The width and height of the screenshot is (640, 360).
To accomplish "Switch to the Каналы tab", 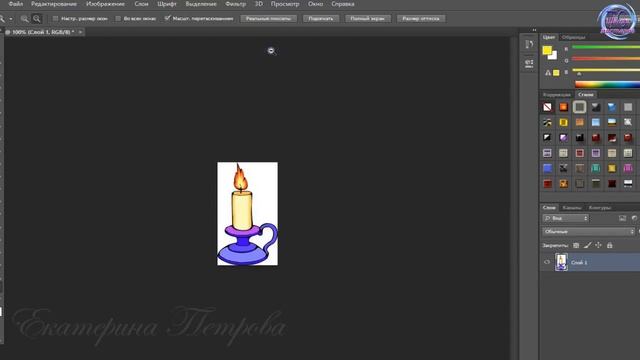I will [x=571, y=208].
